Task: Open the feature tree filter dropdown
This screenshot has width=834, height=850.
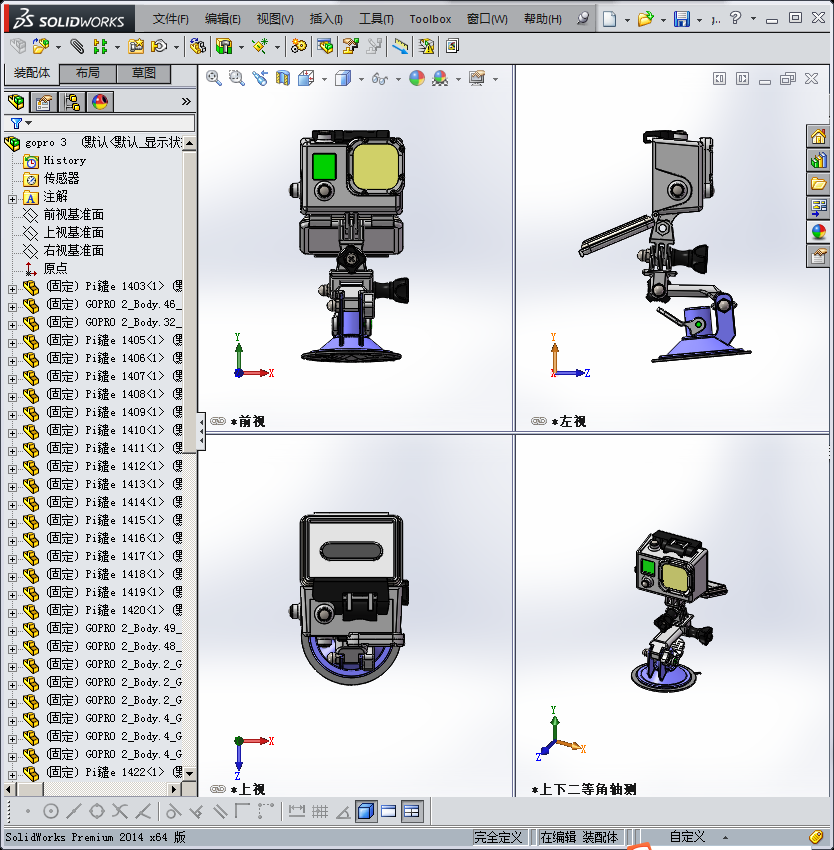Action: click(x=20, y=123)
